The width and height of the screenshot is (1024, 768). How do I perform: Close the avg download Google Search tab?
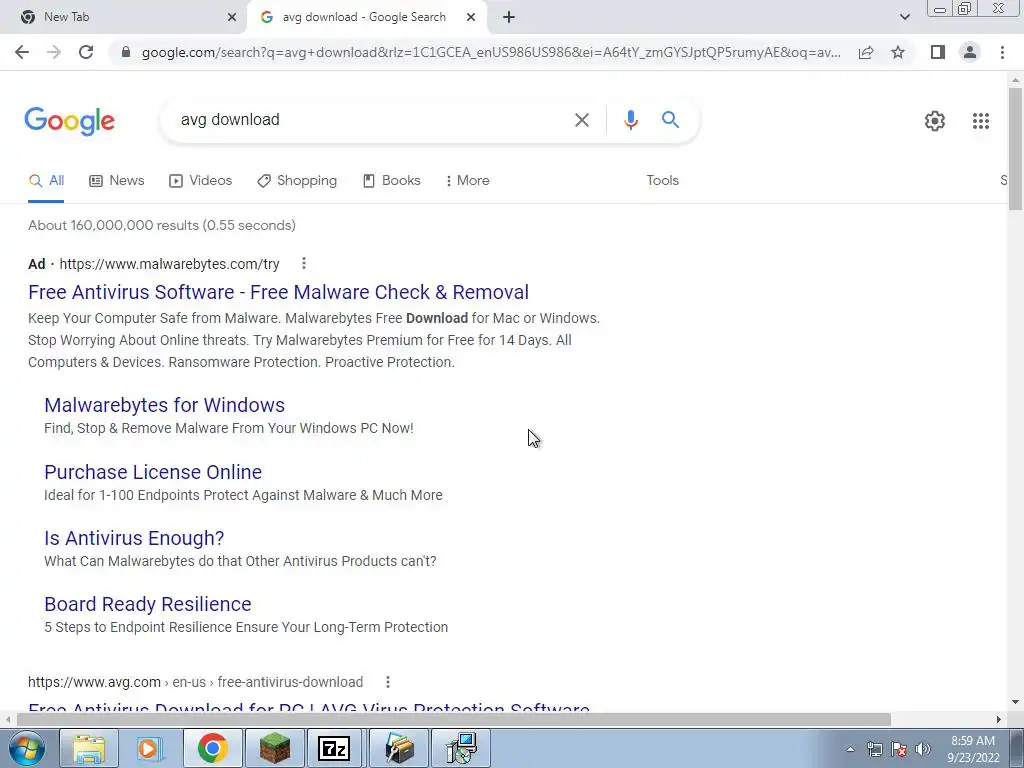(x=471, y=18)
